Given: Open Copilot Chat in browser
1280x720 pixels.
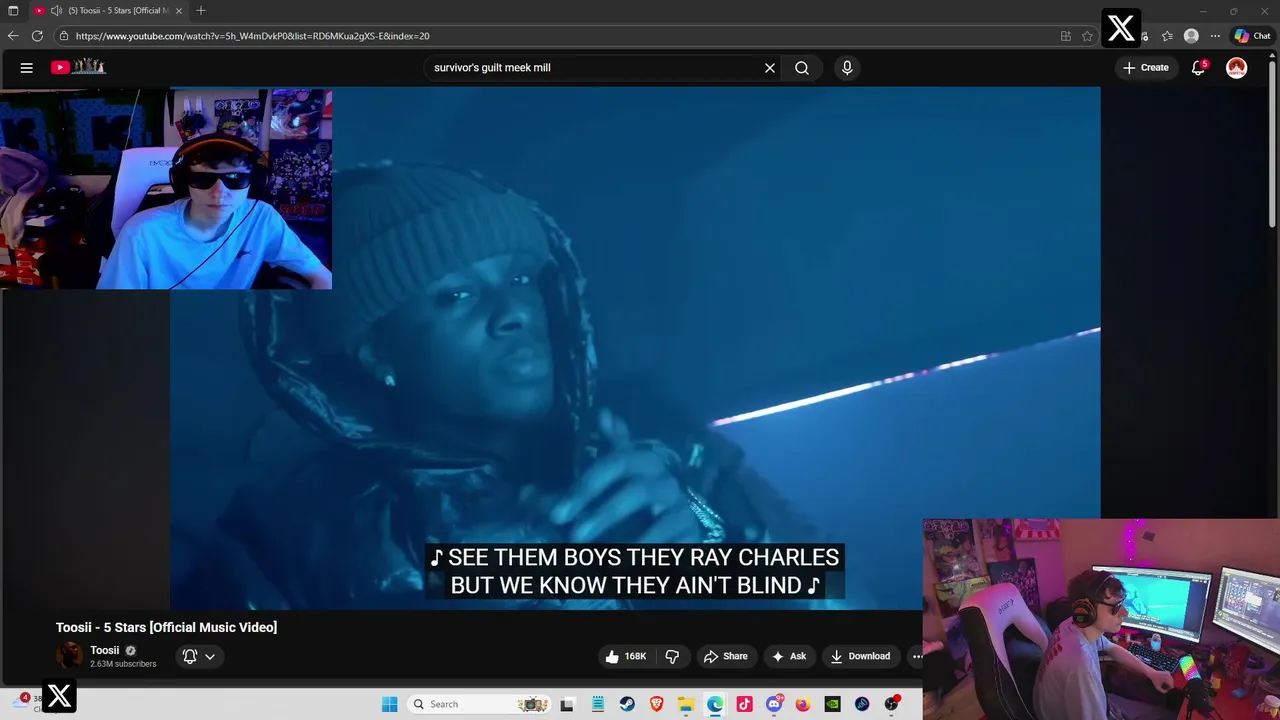Looking at the screenshot, I should pyautogui.click(x=1252, y=36).
